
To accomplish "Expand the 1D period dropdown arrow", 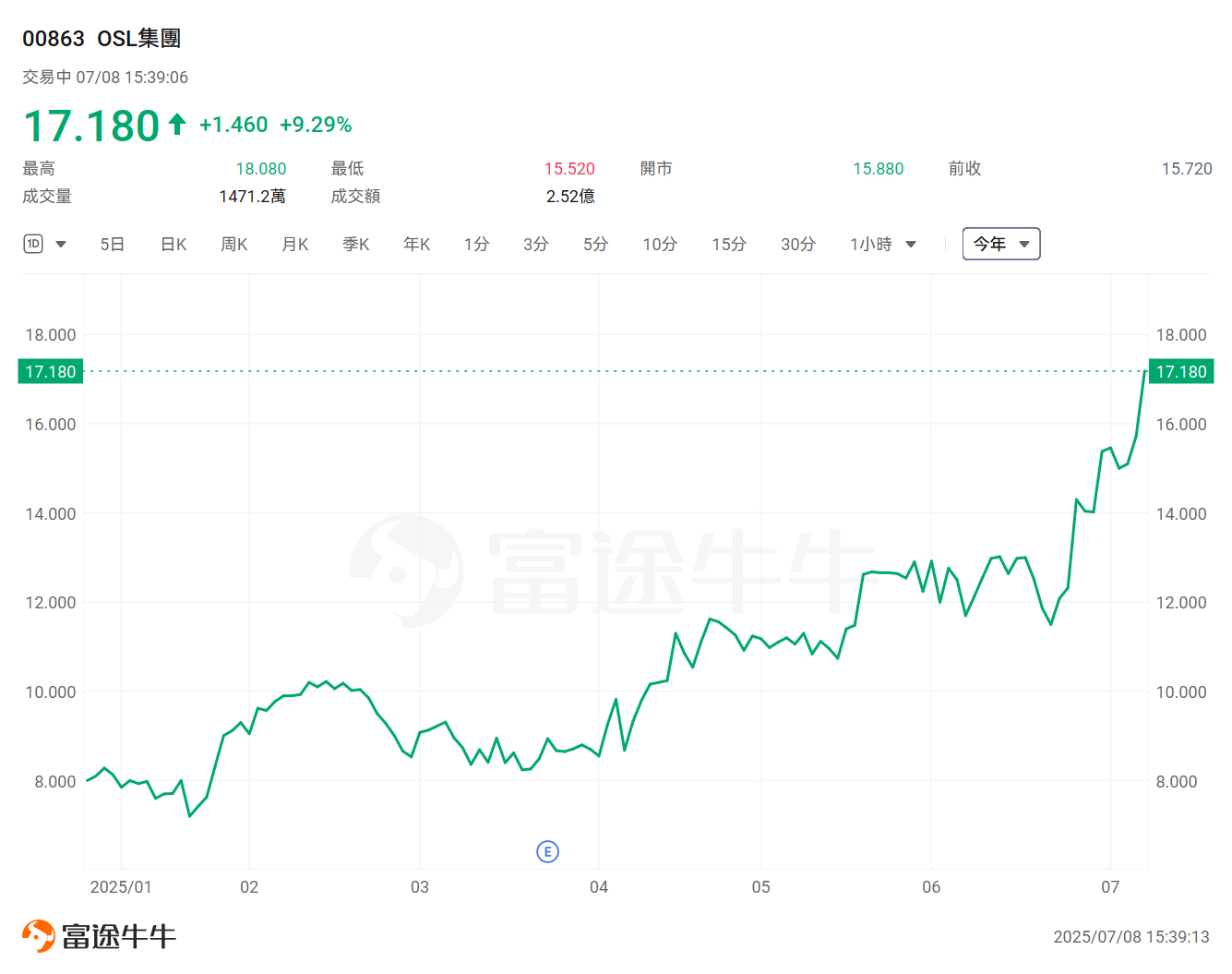I will 61,245.
